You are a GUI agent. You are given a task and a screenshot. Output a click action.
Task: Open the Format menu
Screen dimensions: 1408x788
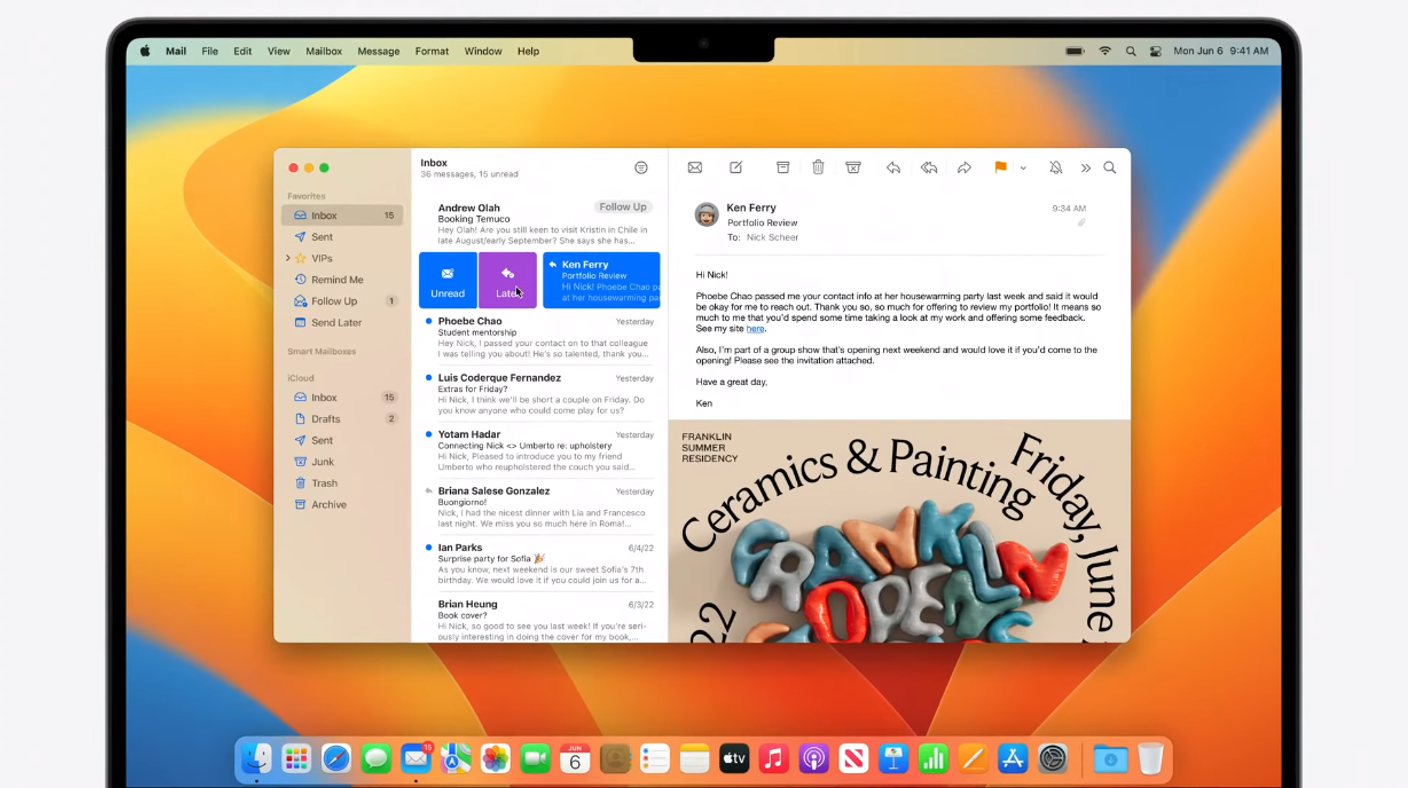click(432, 51)
